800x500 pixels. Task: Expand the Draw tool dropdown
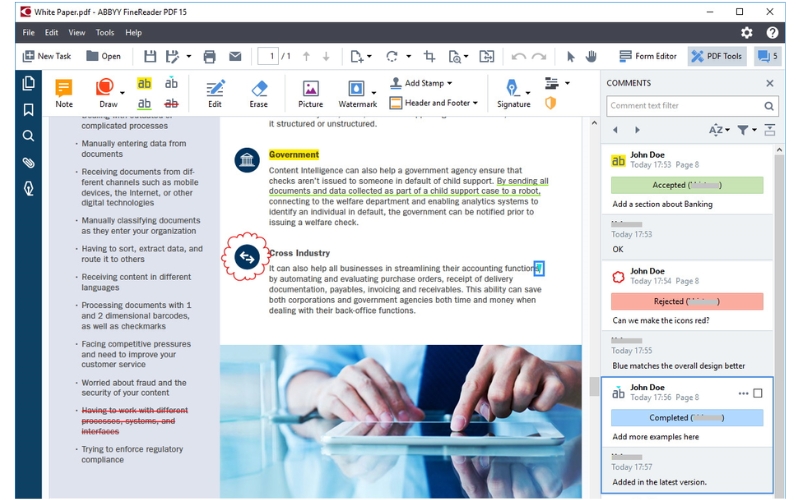(x=122, y=93)
